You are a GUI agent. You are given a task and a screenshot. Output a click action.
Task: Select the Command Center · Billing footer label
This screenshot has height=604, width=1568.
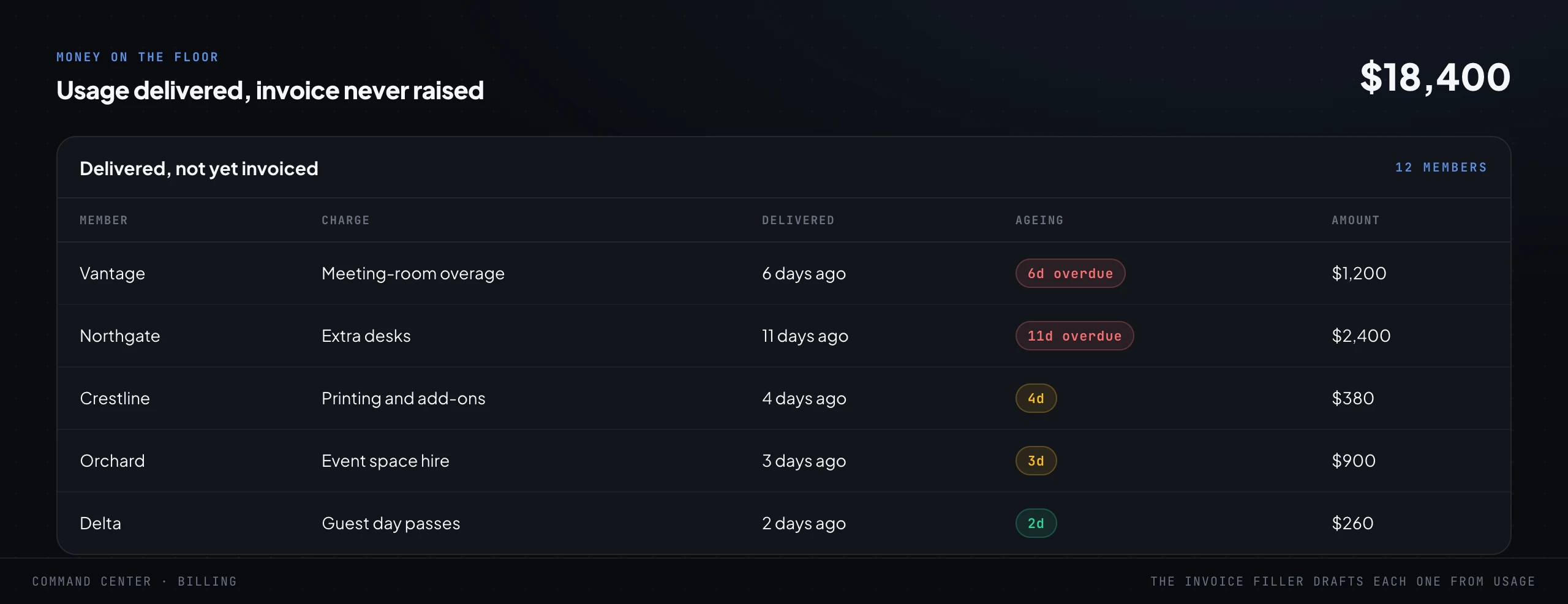click(x=134, y=581)
